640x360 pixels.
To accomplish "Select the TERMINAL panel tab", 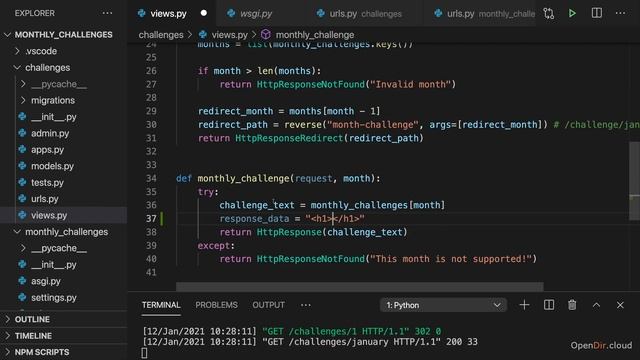I will (161, 305).
